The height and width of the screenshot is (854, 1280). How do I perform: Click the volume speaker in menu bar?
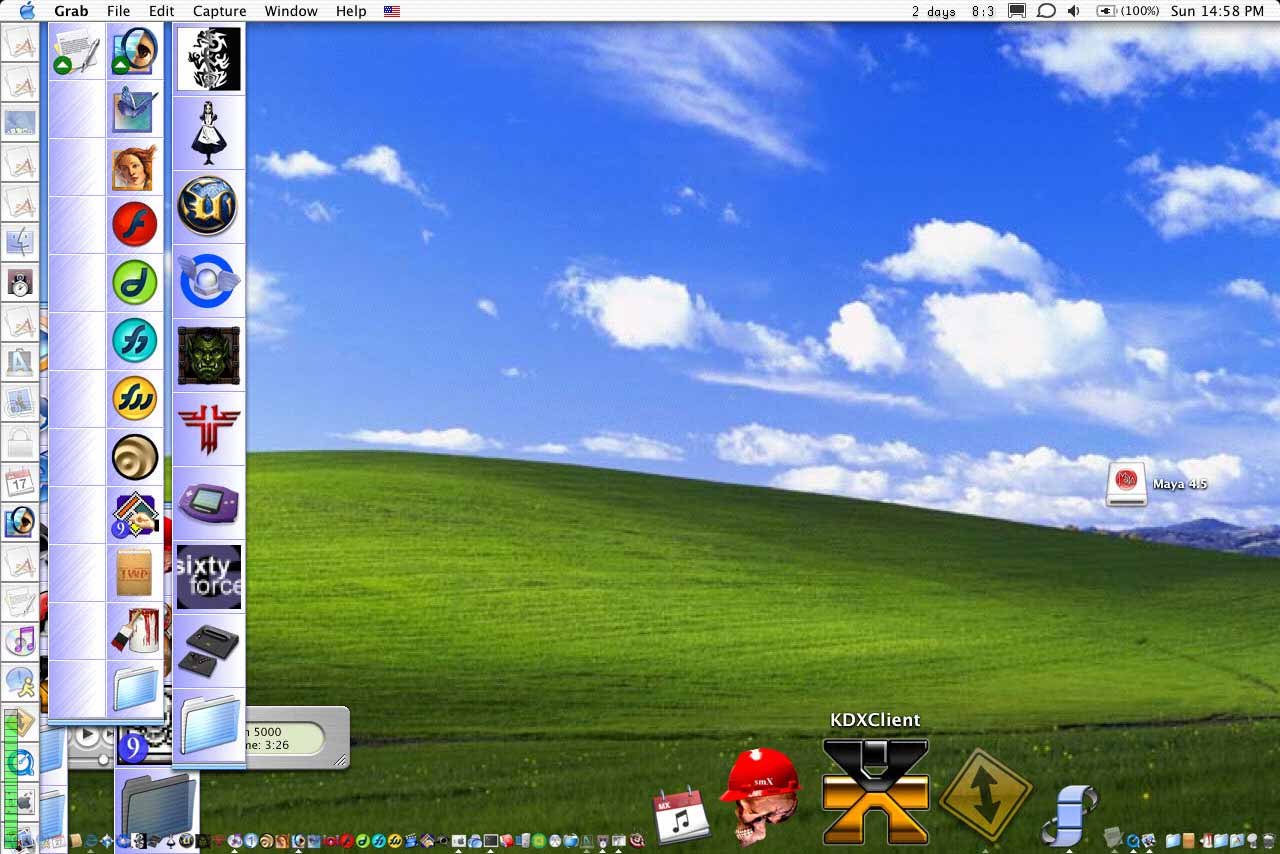click(1073, 11)
